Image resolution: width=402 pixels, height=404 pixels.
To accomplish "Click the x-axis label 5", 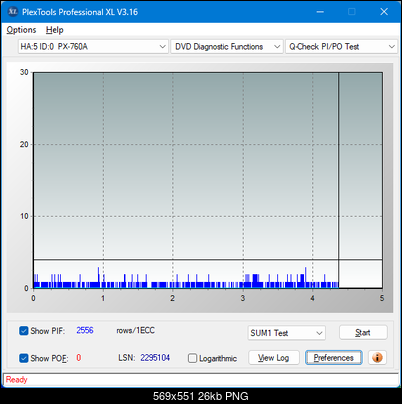I will (382, 298).
